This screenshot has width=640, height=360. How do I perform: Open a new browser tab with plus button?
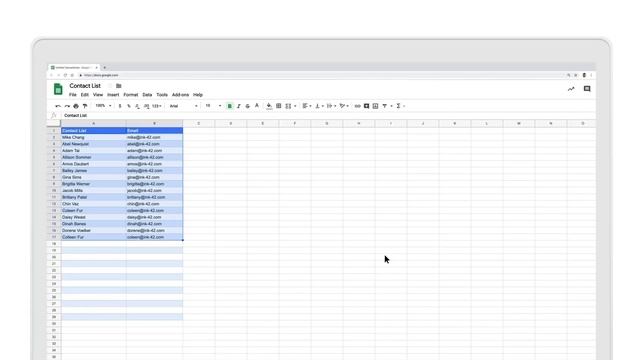(x=104, y=67)
